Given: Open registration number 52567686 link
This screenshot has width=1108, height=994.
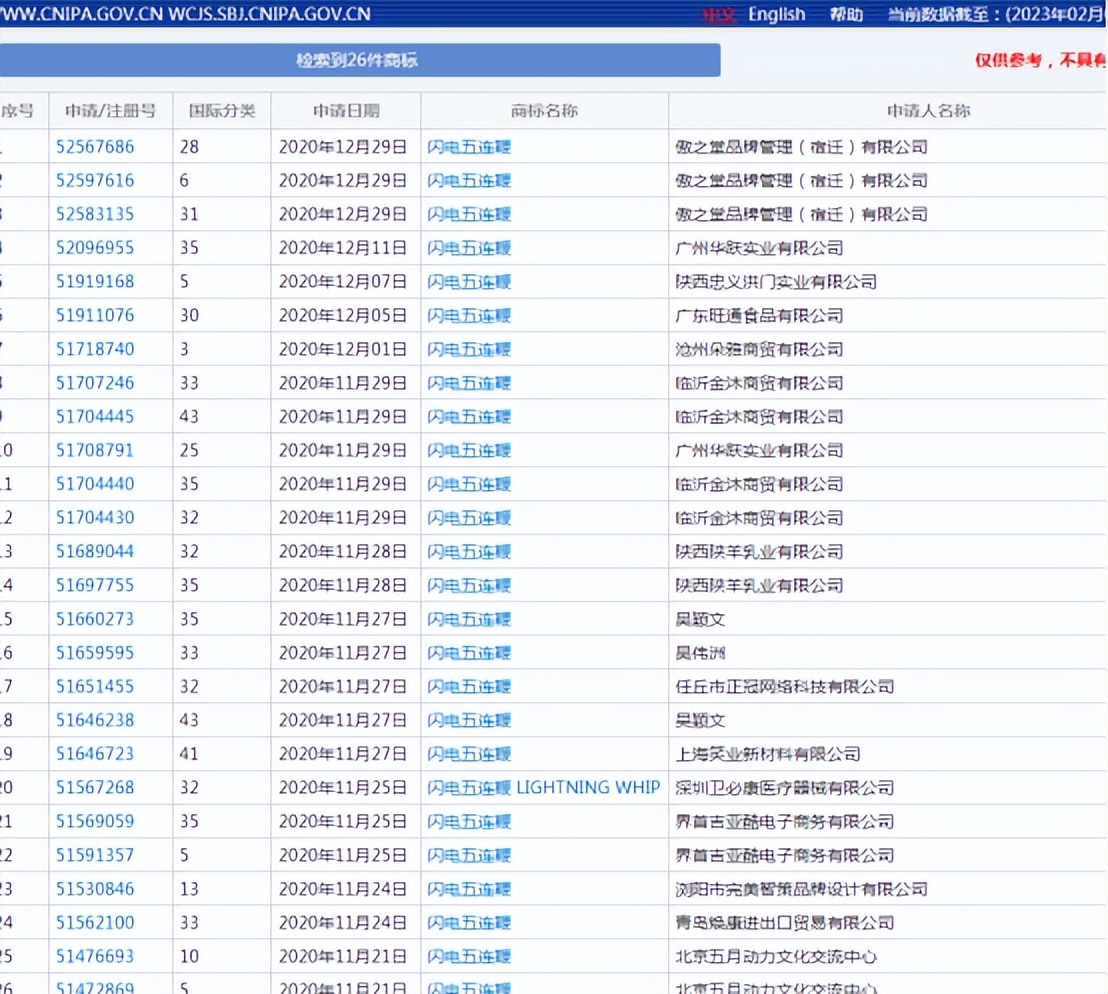Looking at the screenshot, I should 95,147.
